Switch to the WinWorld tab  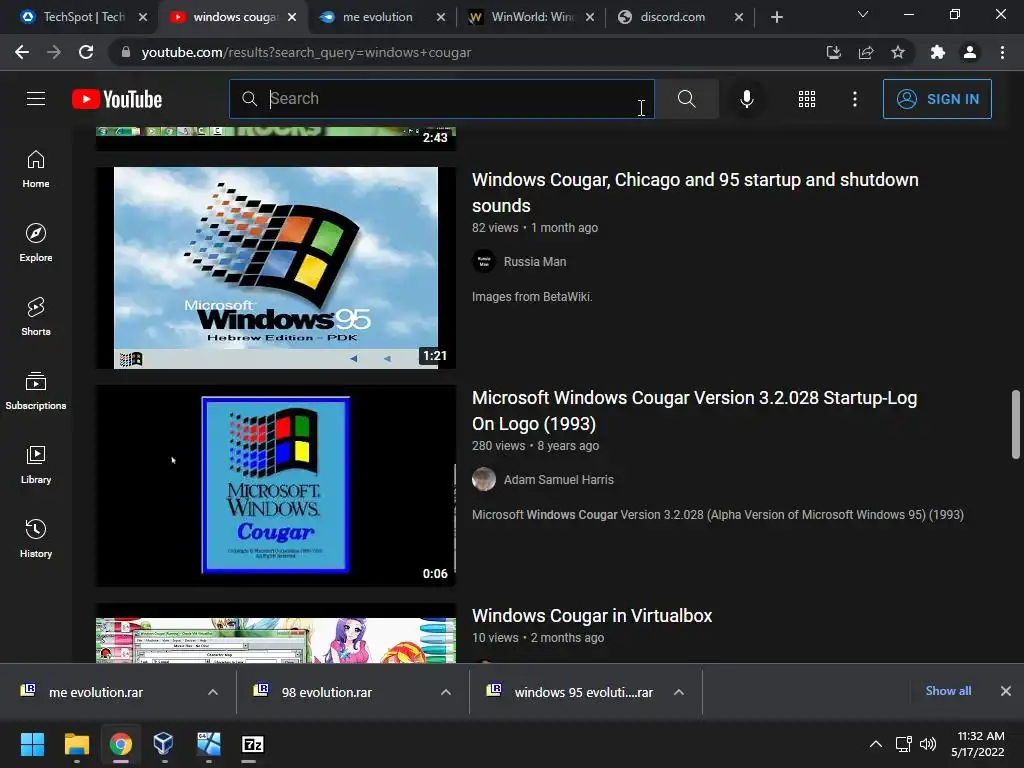pyautogui.click(x=532, y=17)
